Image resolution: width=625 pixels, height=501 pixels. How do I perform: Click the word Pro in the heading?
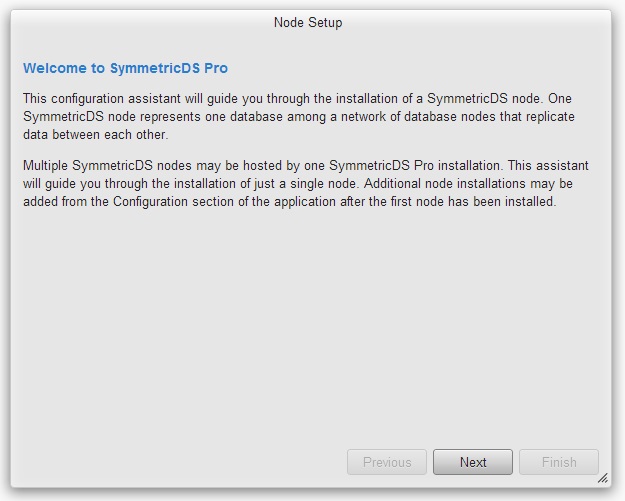point(216,68)
